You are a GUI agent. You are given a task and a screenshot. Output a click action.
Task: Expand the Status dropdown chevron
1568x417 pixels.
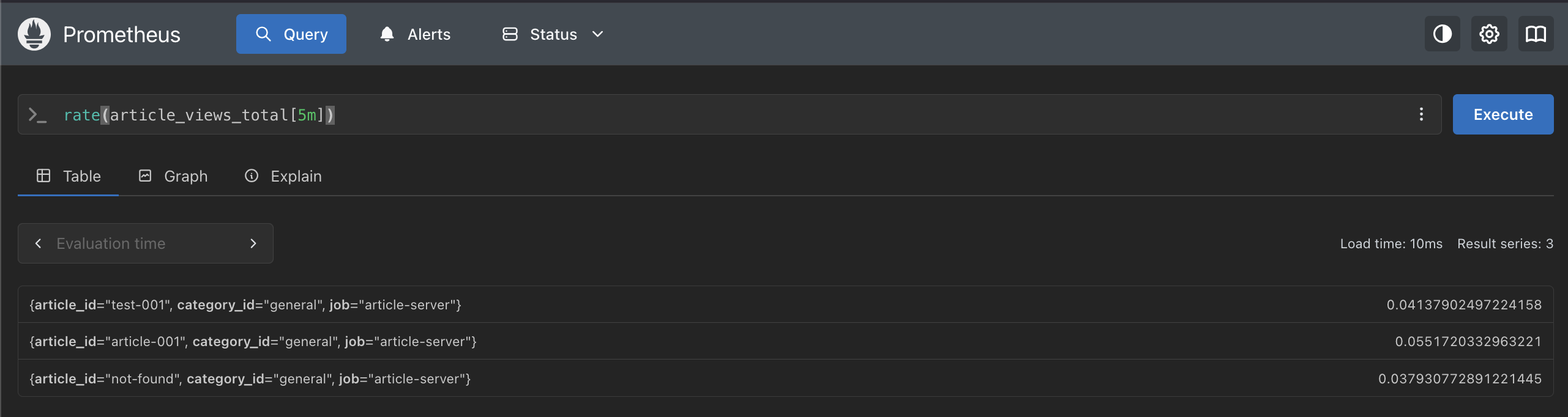pyautogui.click(x=598, y=34)
